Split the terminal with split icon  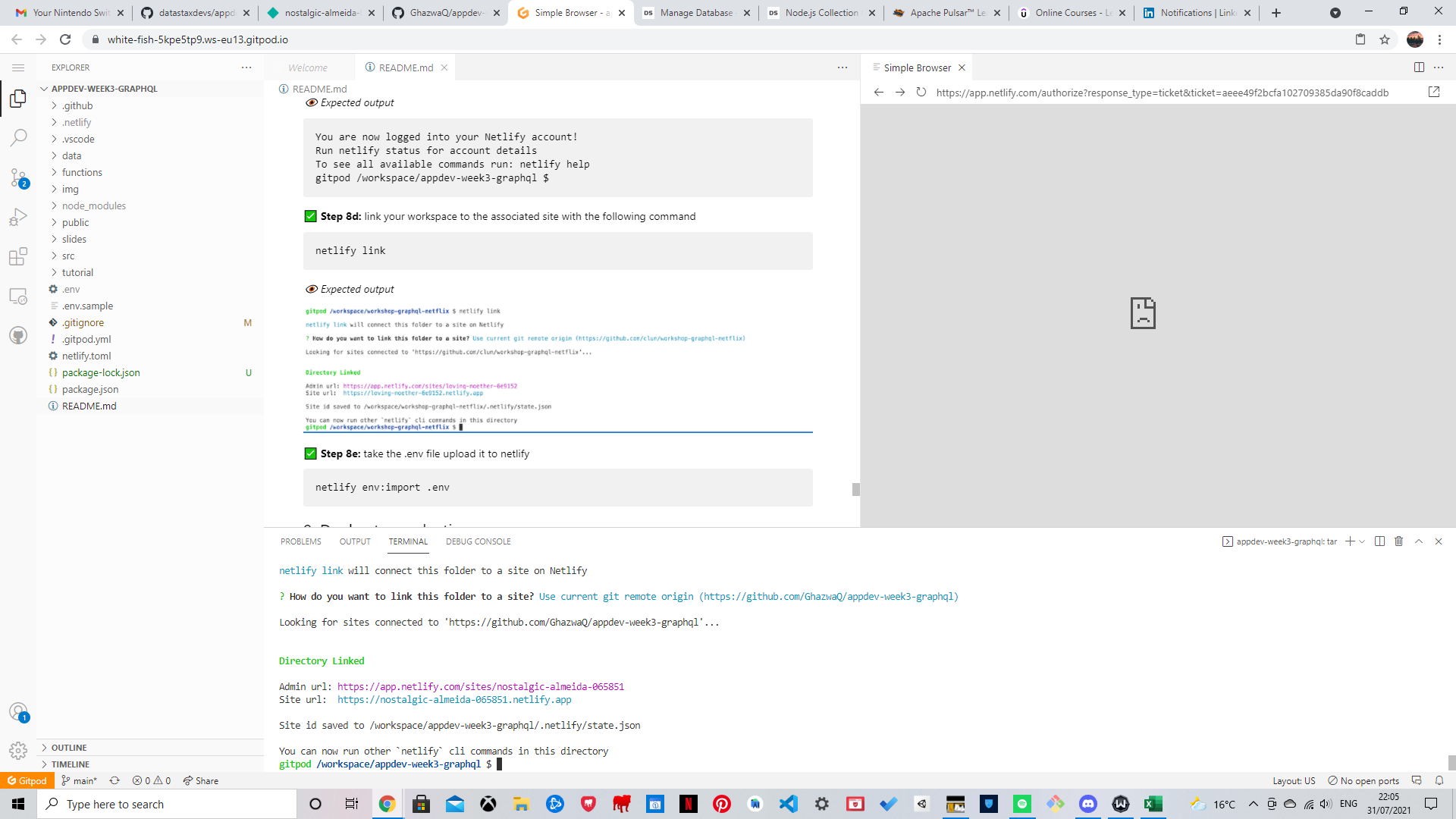1378,541
